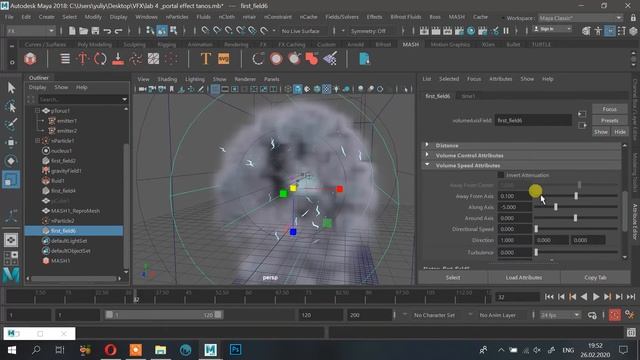Click the Presets button
Image resolution: width=640 pixels, height=360 pixels.
(x=610, y=120)
